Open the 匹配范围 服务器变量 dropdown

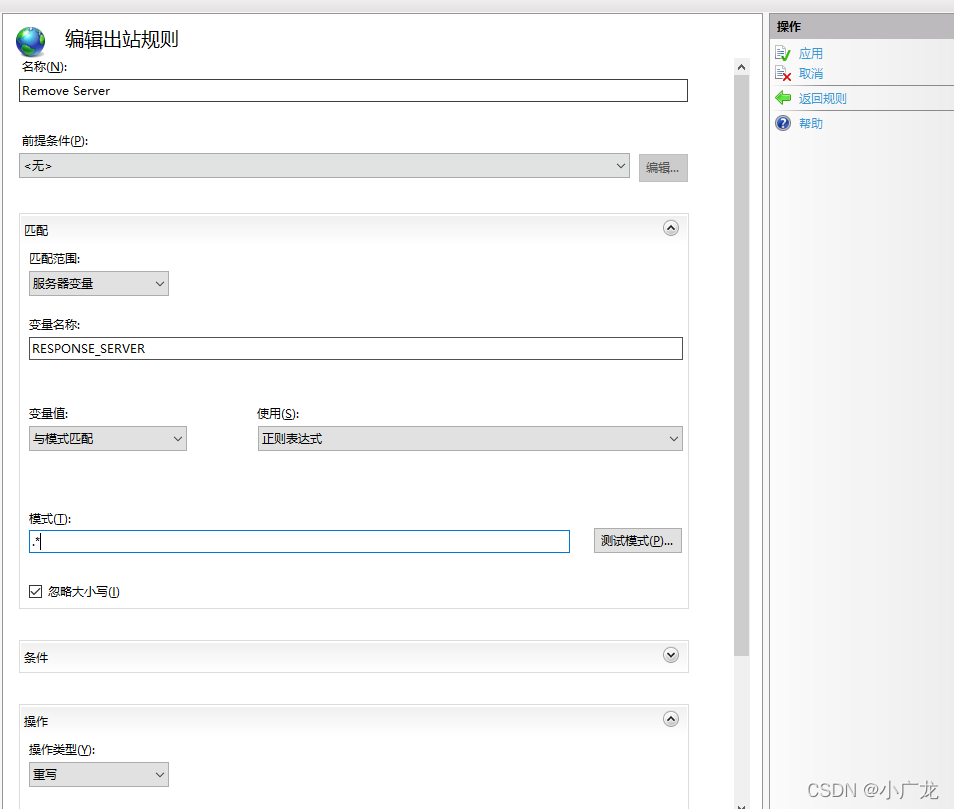coord(99,283)
